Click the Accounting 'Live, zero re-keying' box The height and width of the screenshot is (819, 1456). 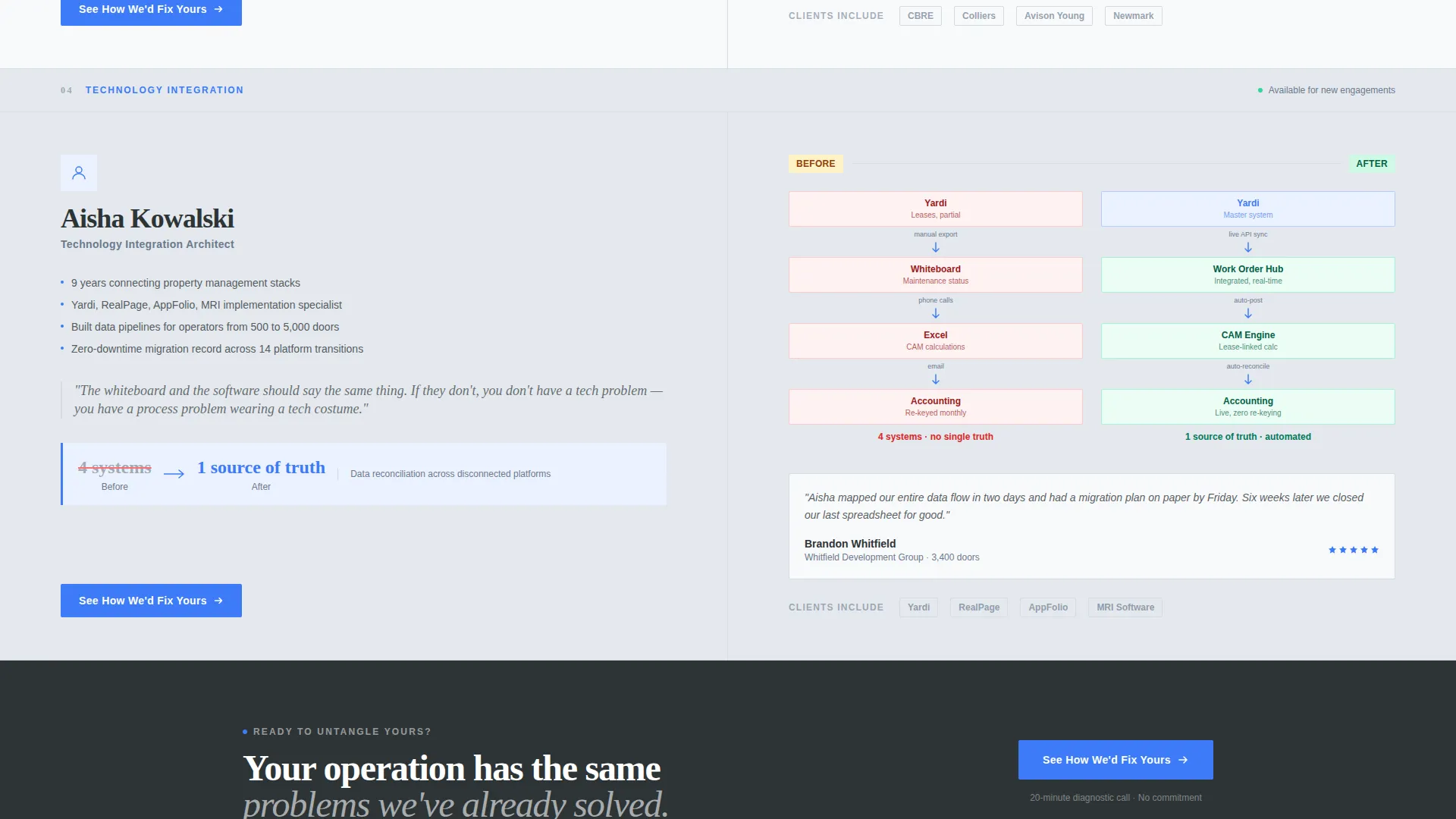click(1248, 406)
